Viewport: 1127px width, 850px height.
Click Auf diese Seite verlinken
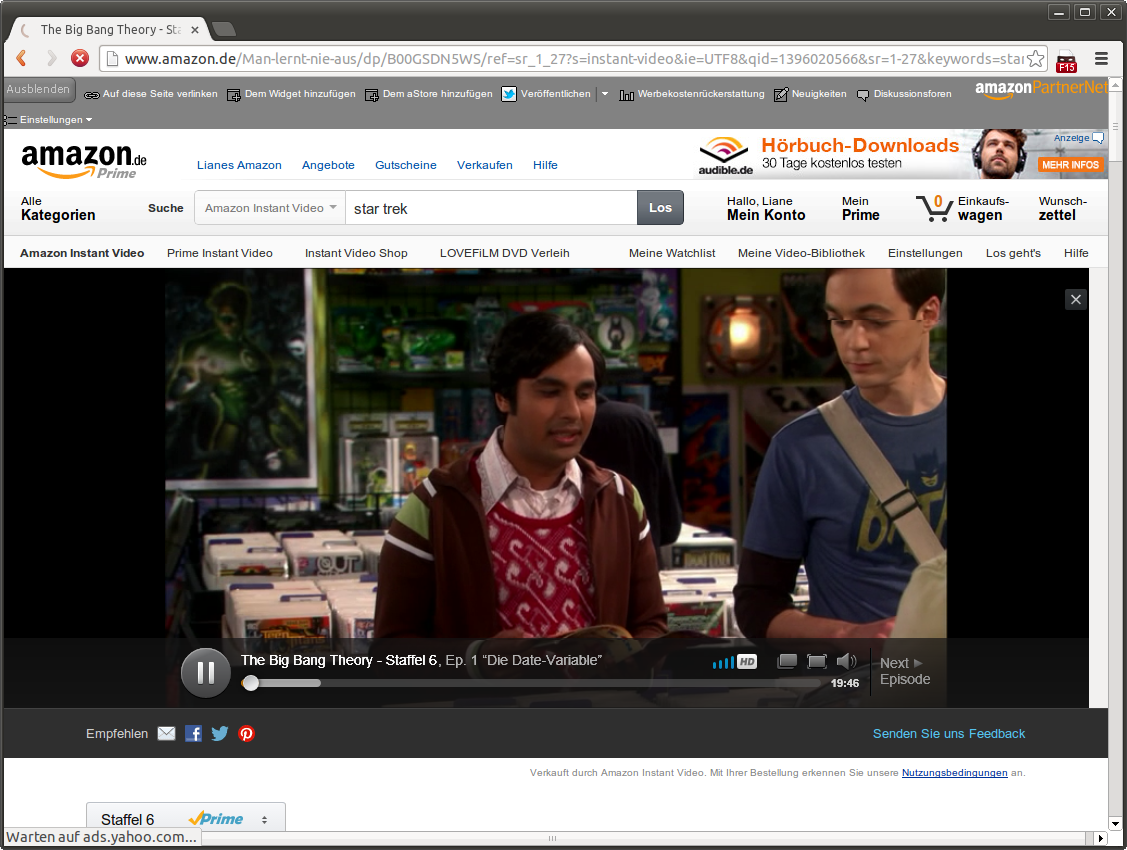[151, 94]
